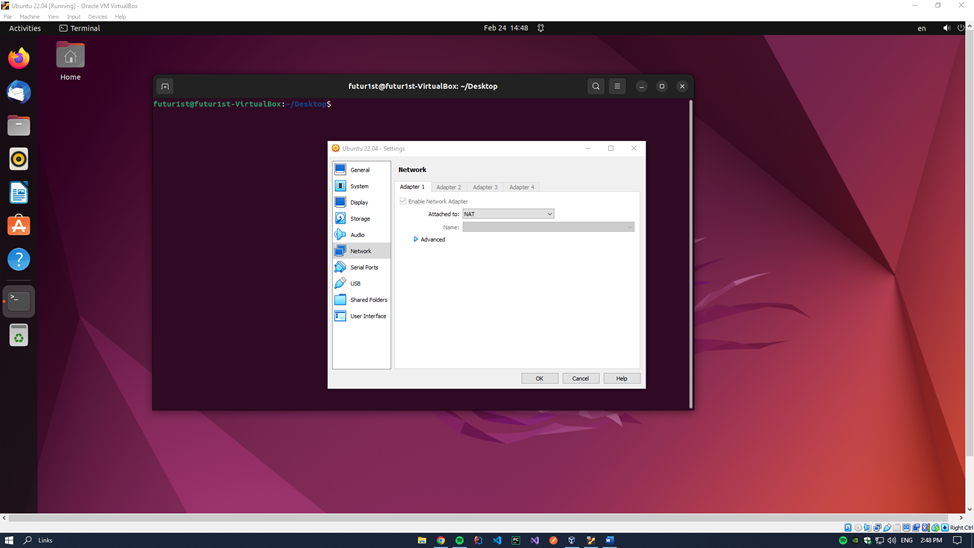Open the VirtualBox Devices menu
974x548 pixels.
pos(97,17)
